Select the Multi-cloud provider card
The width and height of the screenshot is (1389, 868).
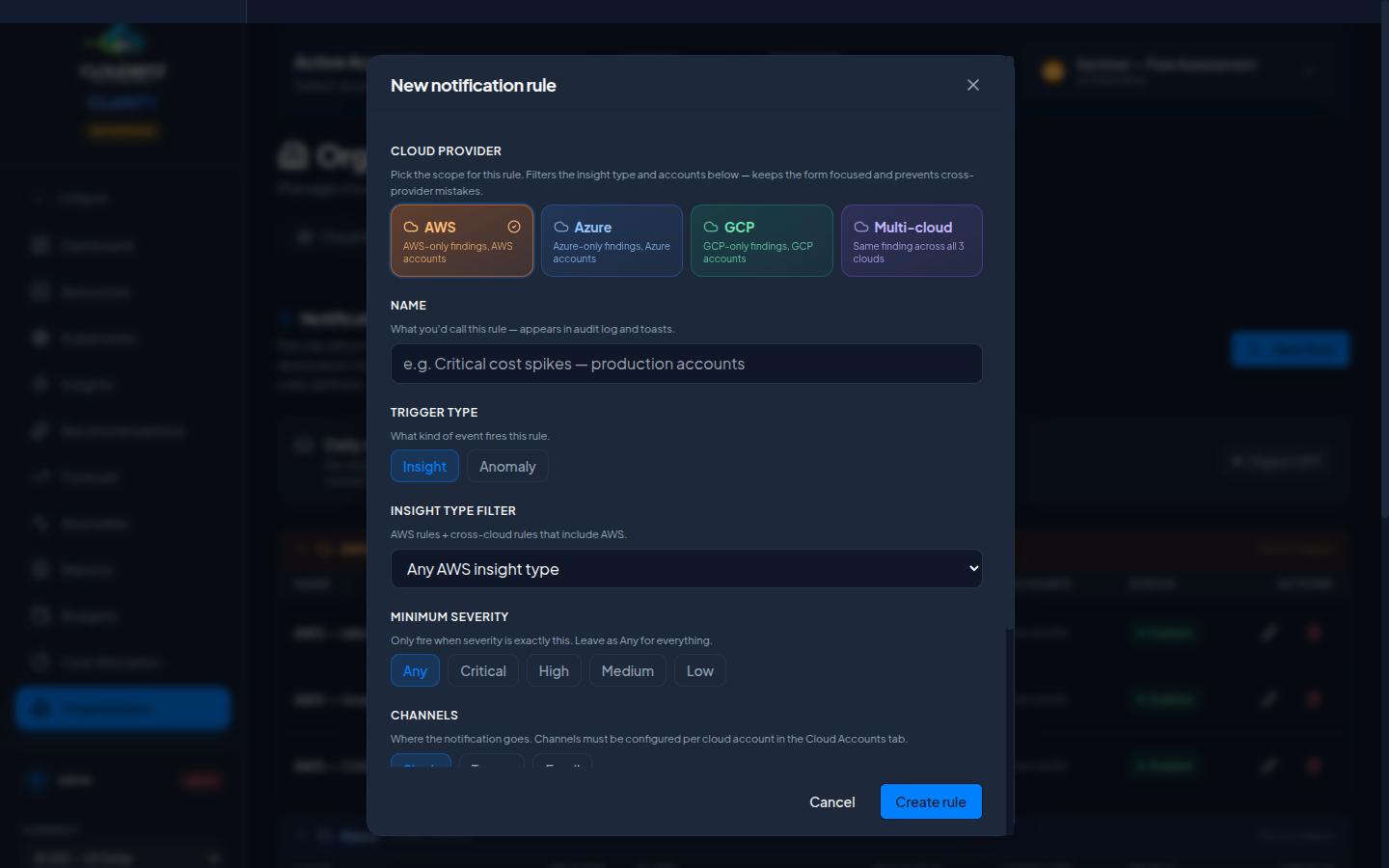click(x=912, y=240)
